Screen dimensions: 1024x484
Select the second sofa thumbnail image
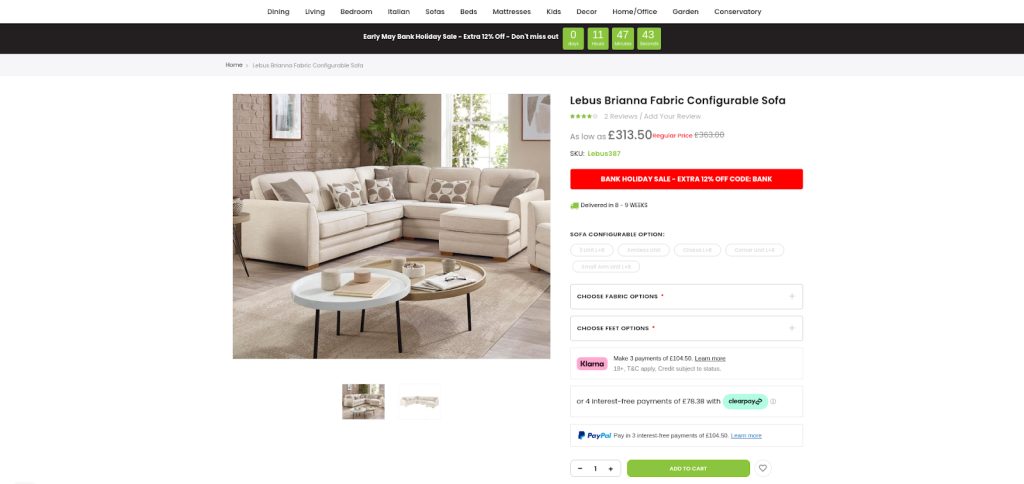(419, 402)
